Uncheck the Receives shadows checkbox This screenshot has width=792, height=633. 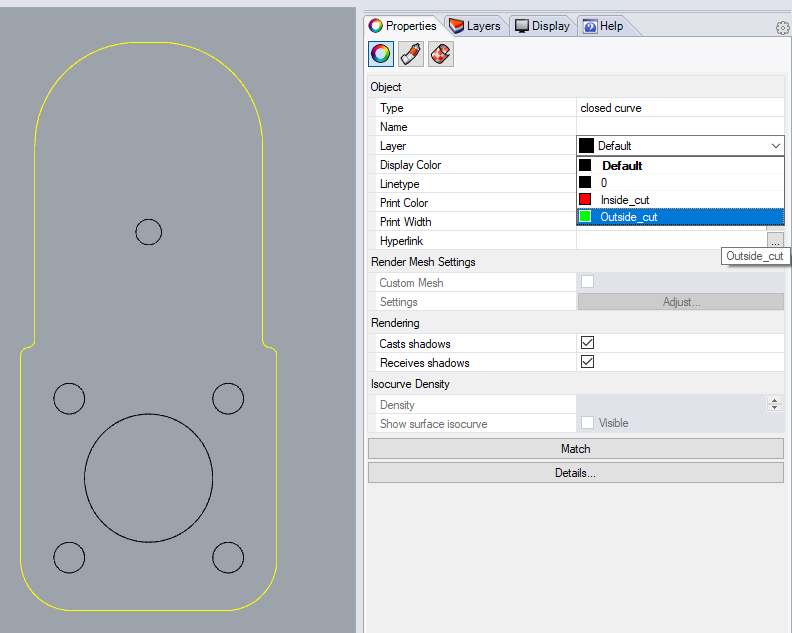coord(588,362)
